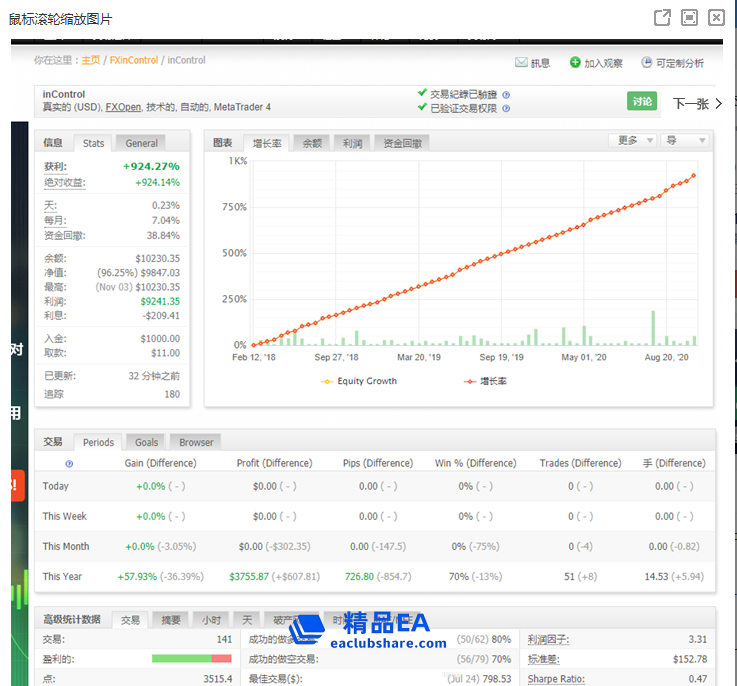Switch to the General tab
Image resolution: width=737 pixels, height=686 pixels.
click(141, 143)
